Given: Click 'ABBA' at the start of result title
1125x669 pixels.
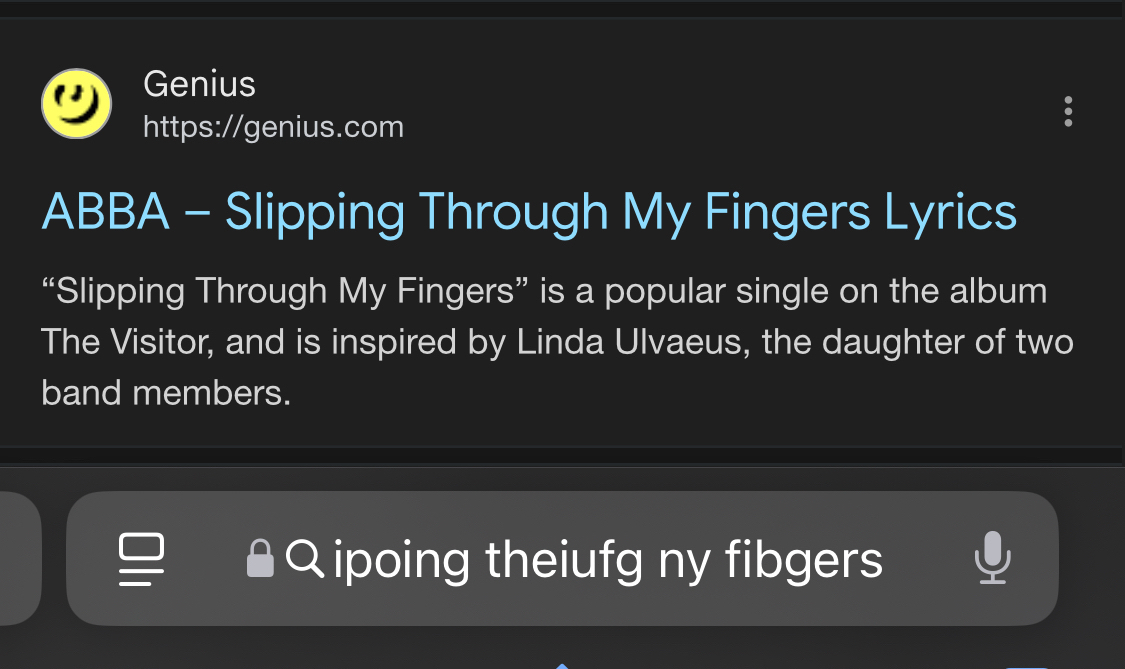Looking at the screenshot, I should point(105,212).
